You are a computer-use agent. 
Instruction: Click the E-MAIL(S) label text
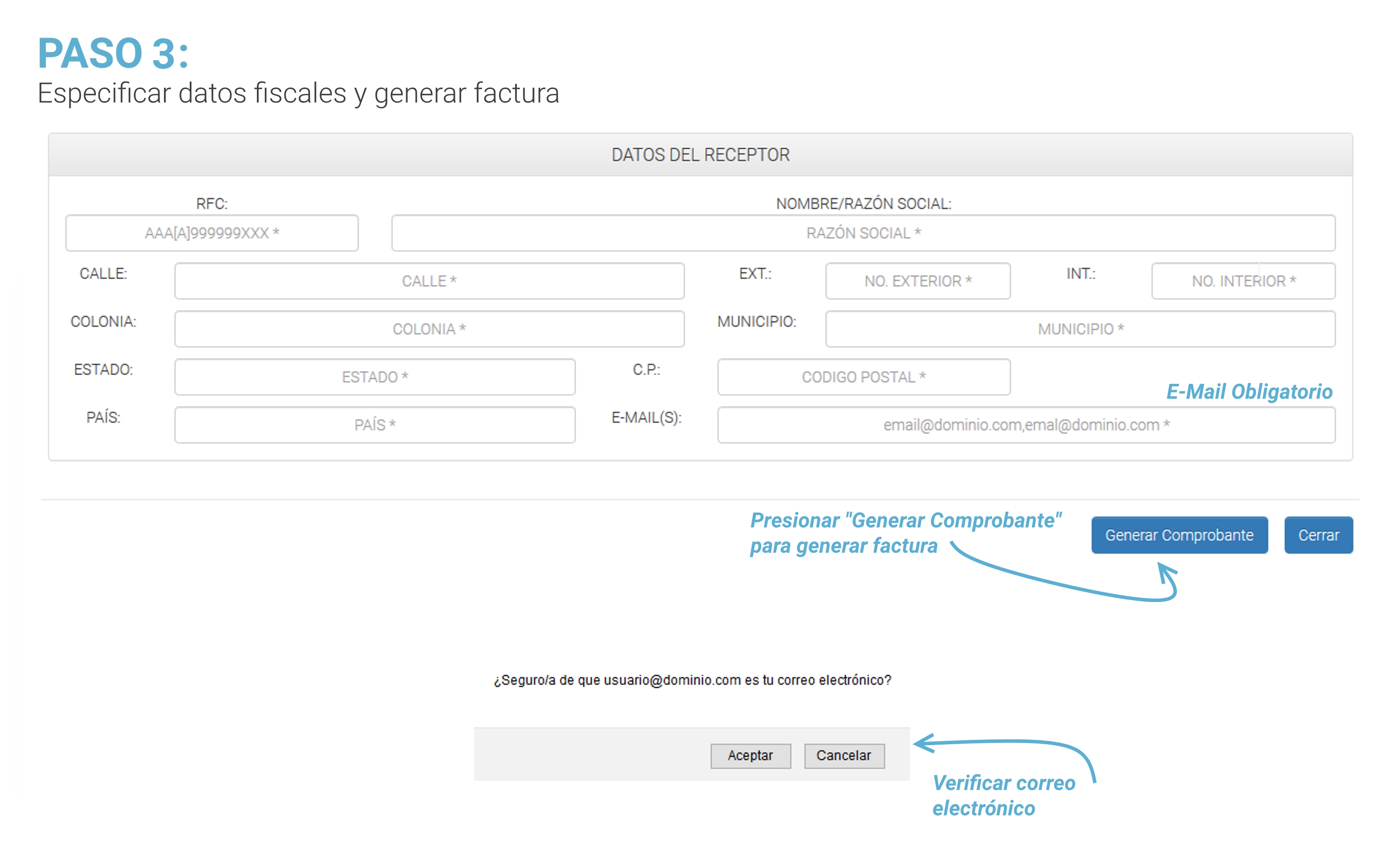coord(645,417)
